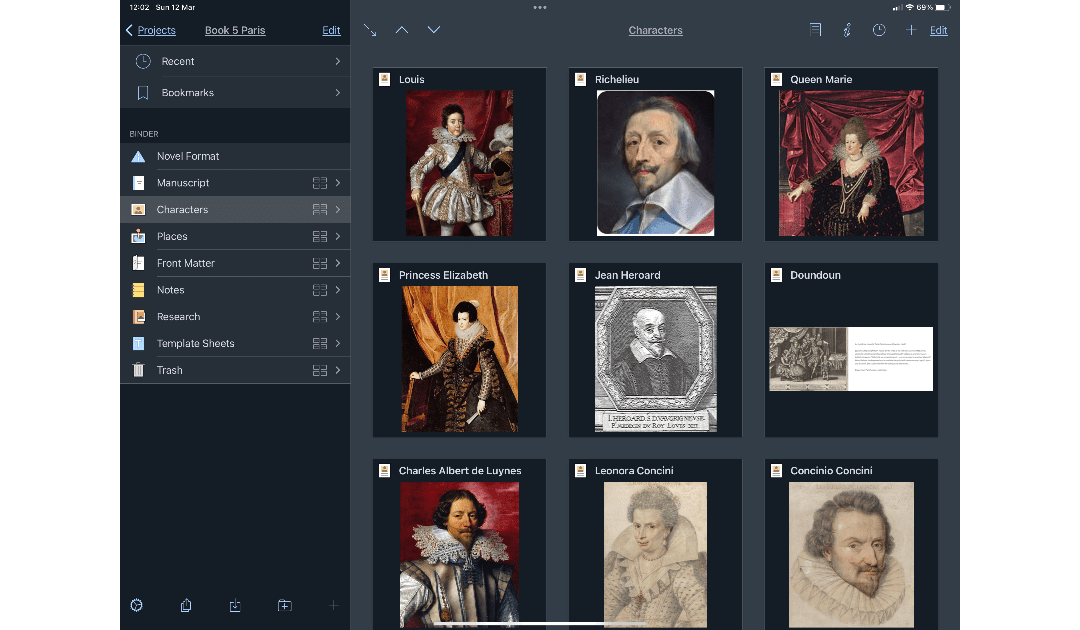The height and width of the screenshot is (630, 1080).
Task: Open corkboard view icon for Manuscript
Action: 320,183
